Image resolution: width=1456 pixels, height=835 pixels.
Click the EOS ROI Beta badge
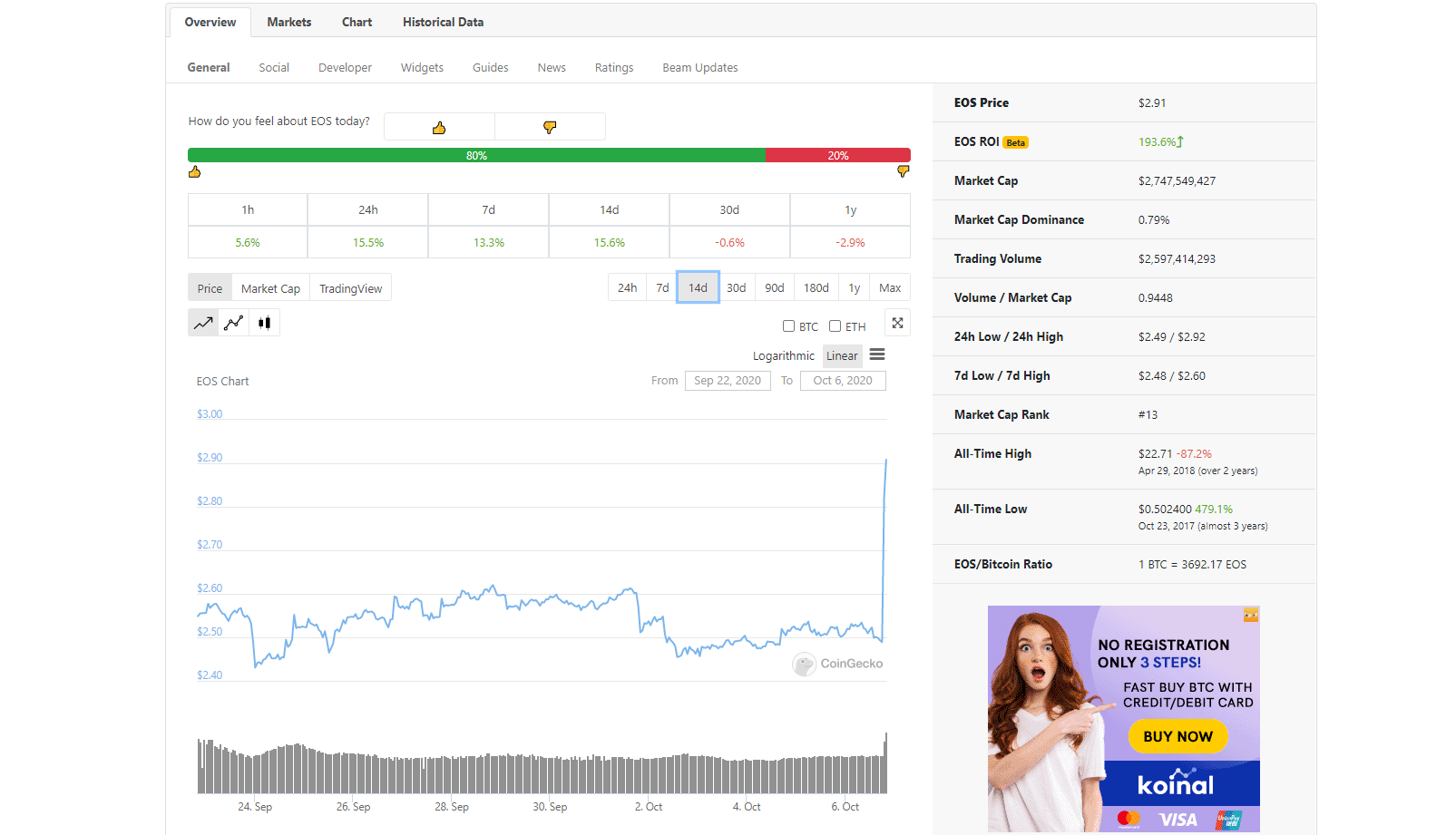(x=1016, y=142)
